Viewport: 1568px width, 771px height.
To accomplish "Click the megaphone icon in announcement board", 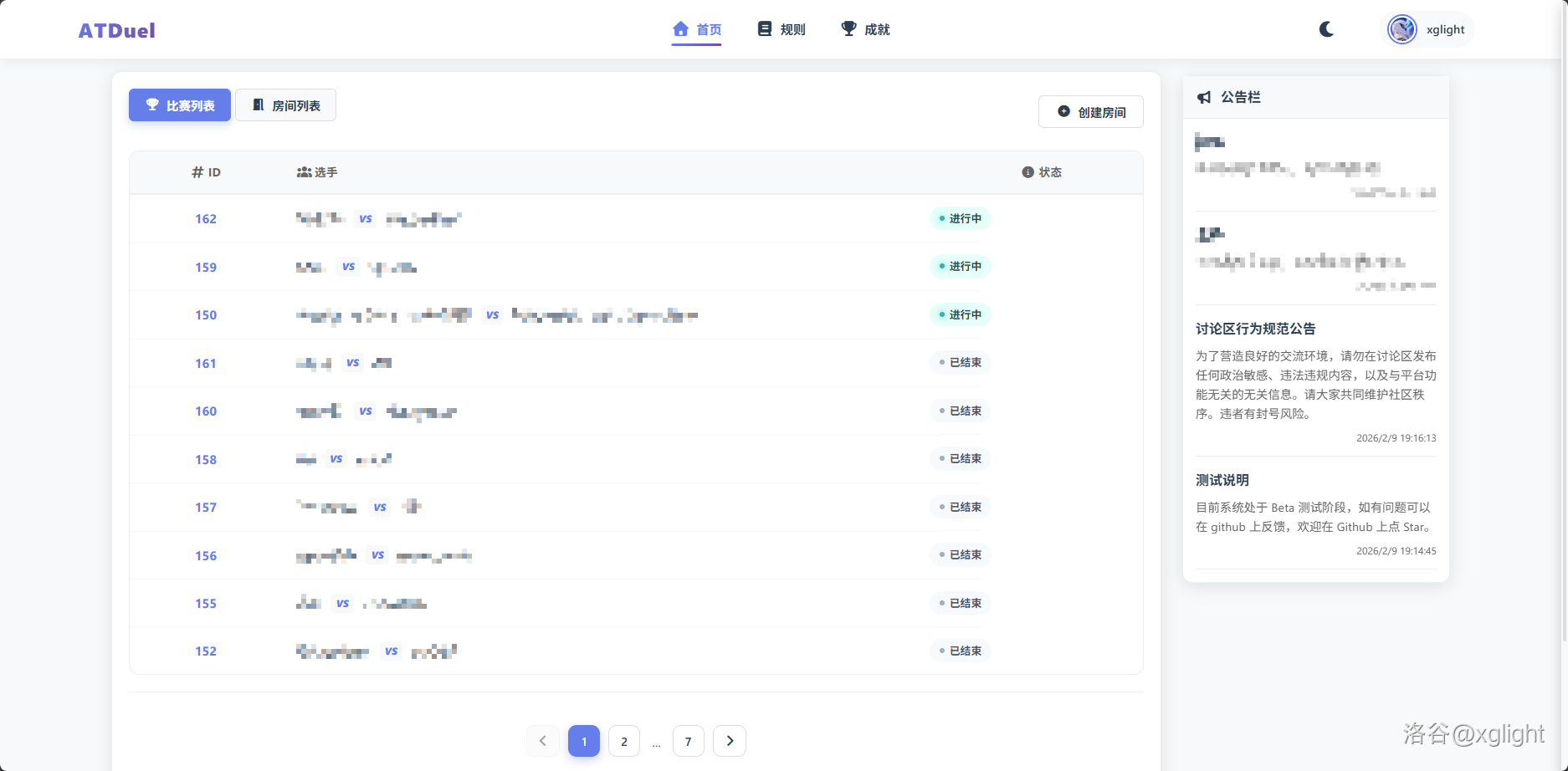I will [1204, 98].
